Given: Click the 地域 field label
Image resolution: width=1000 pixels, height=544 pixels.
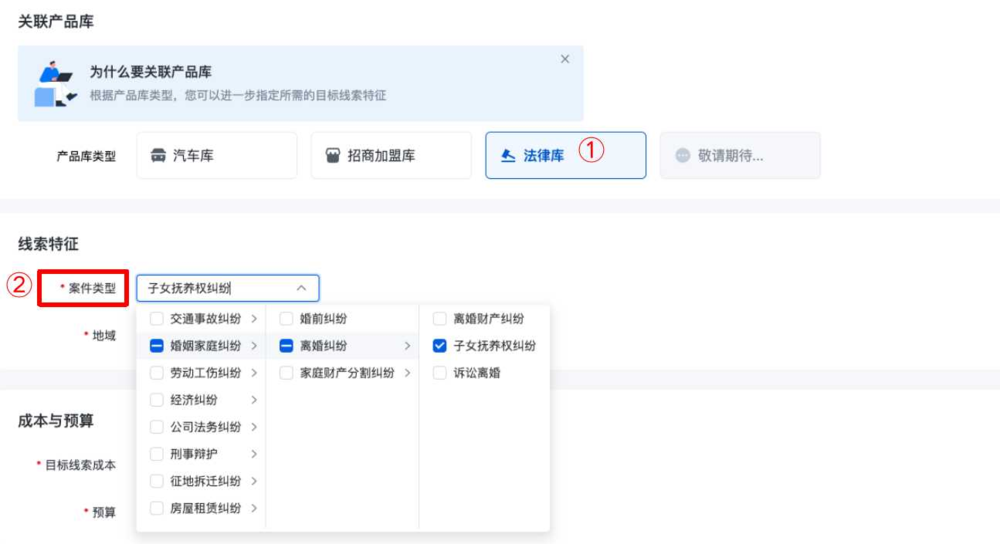Looking at the screenshot, I should point(104,335).
